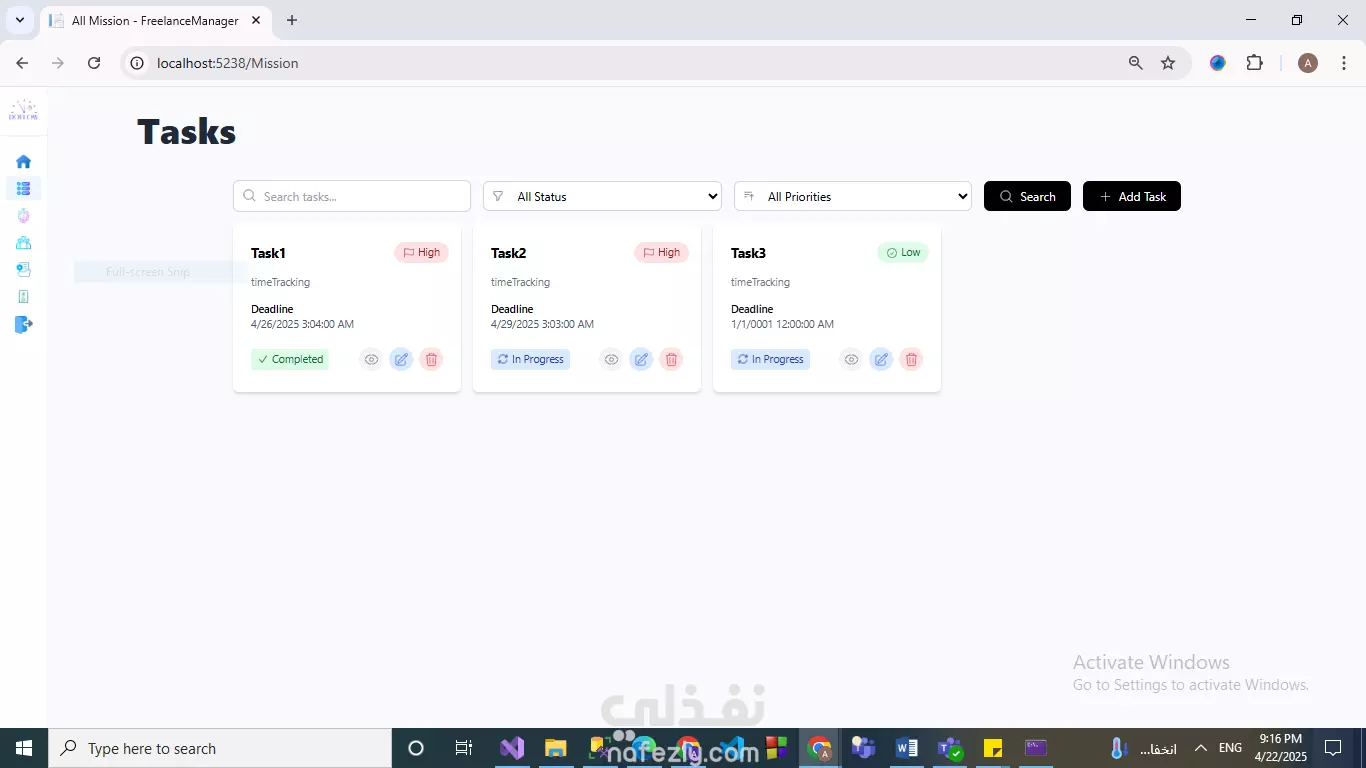1366x768 pixels.
Task: Open Microsoft Word from the taskbar
Action: [x=907, y=748]
